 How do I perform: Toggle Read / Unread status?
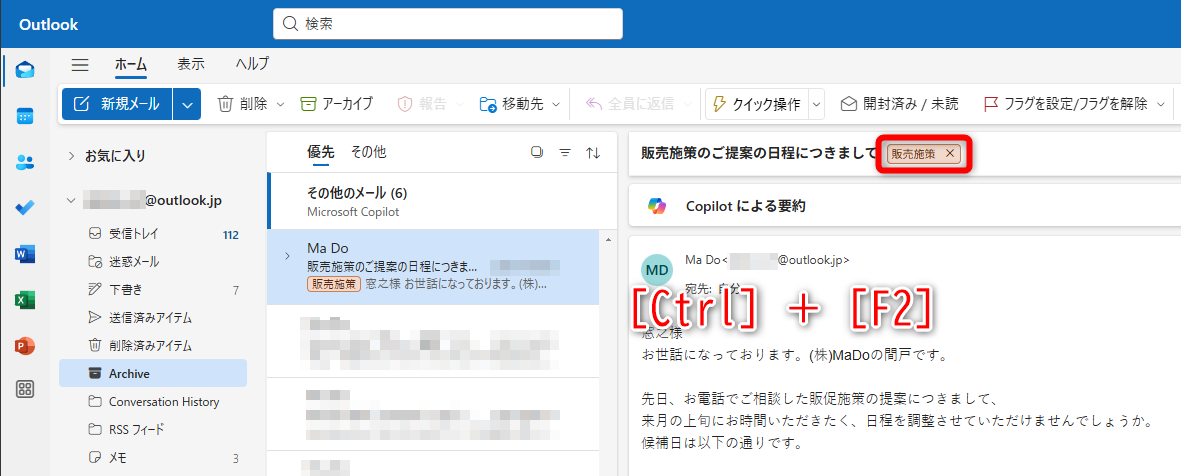[899, 104]
